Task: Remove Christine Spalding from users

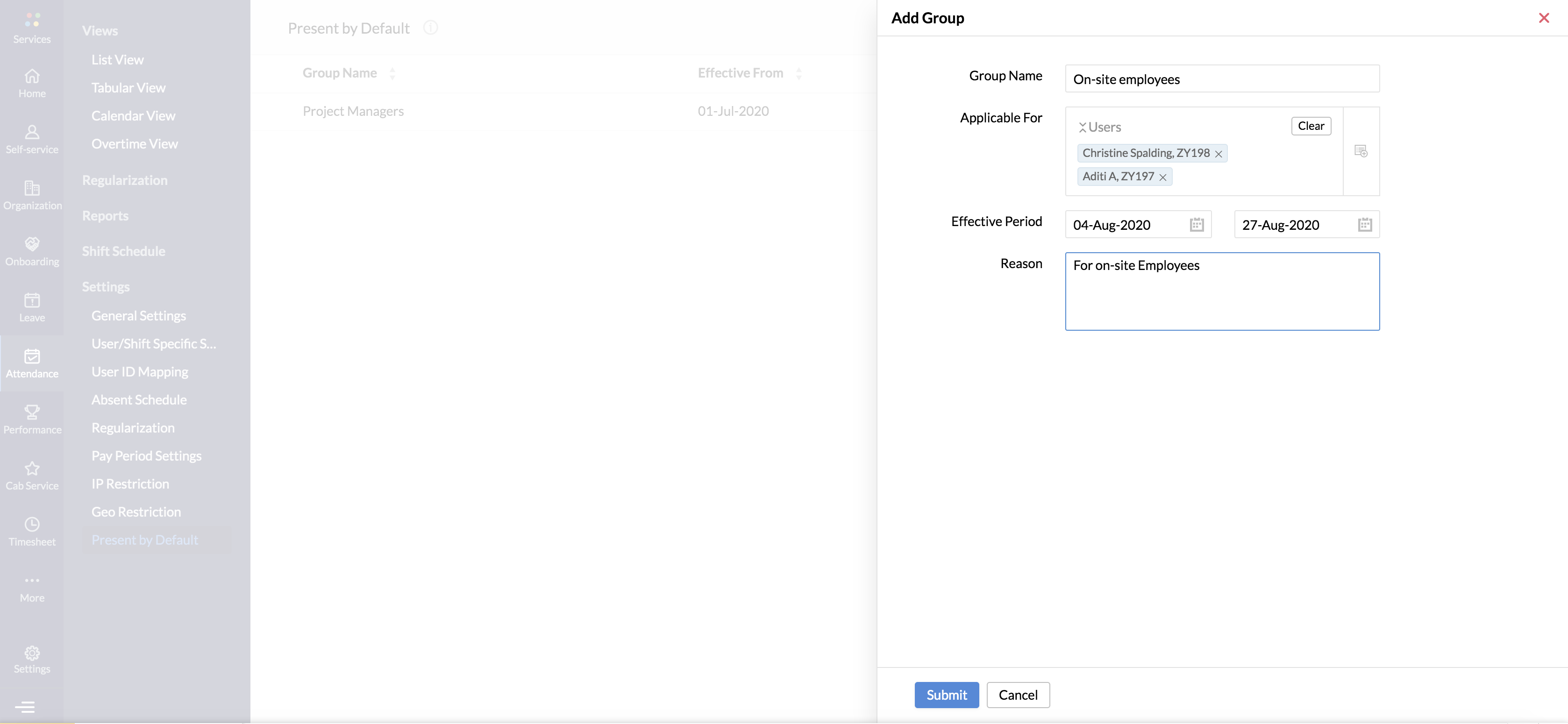Action: coord(1218,154)
